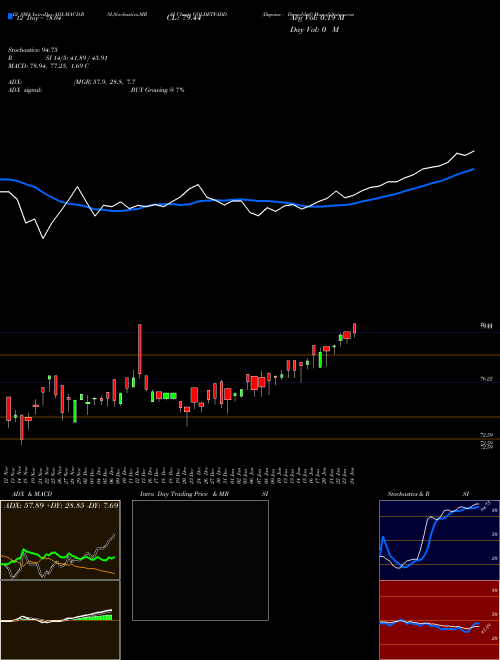Click the 'BUY Growing @ 7%' signal text

pyautogui.click(x=157, y=90)
